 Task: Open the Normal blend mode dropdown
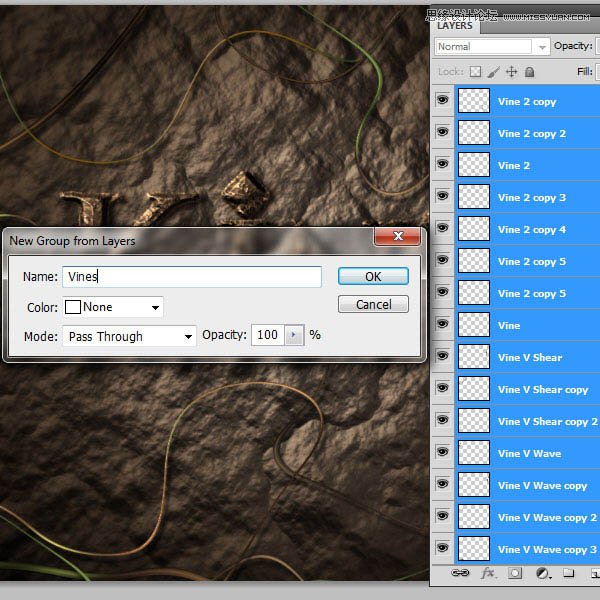tap(492, 47)
